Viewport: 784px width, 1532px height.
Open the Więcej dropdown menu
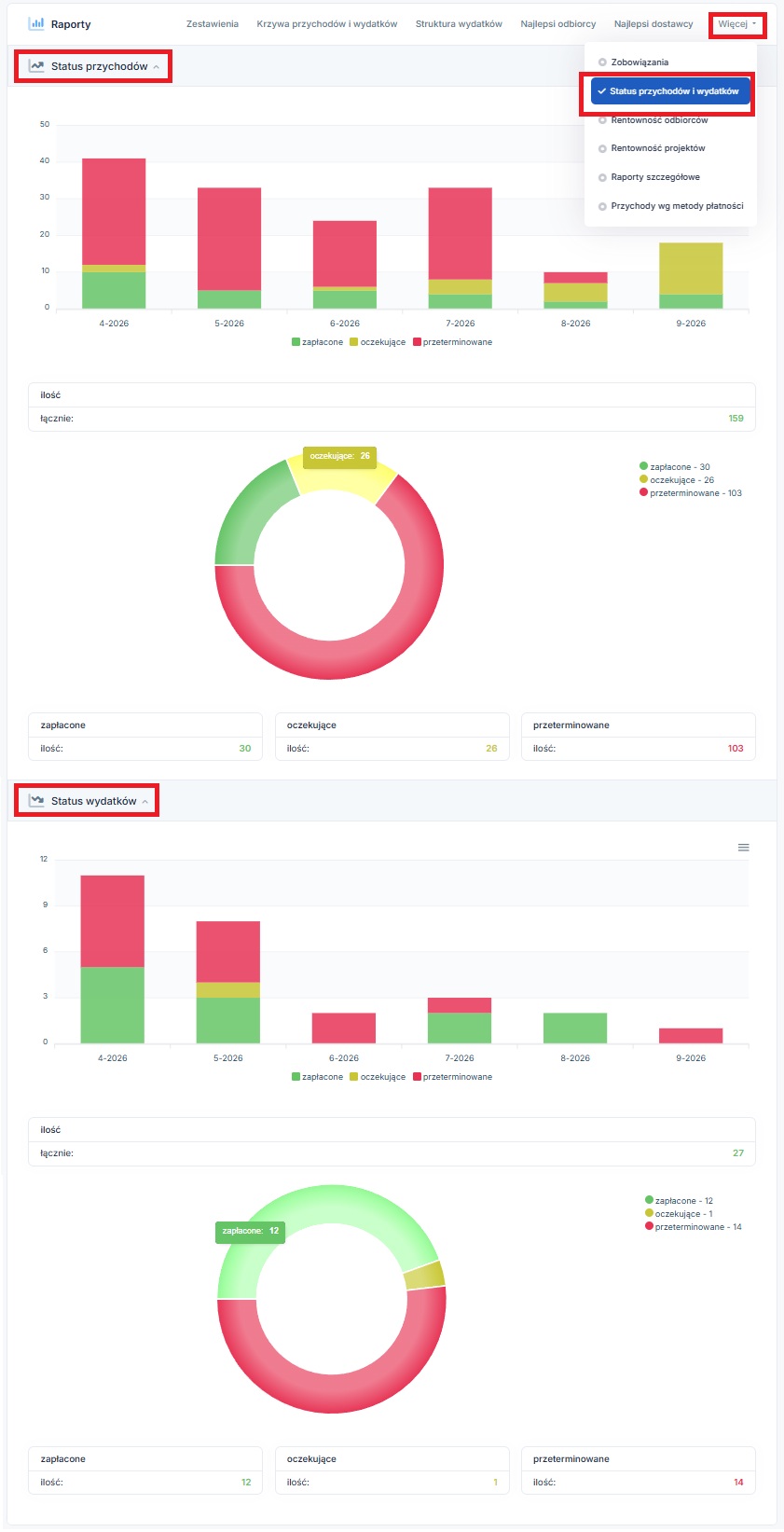(736, 24)
